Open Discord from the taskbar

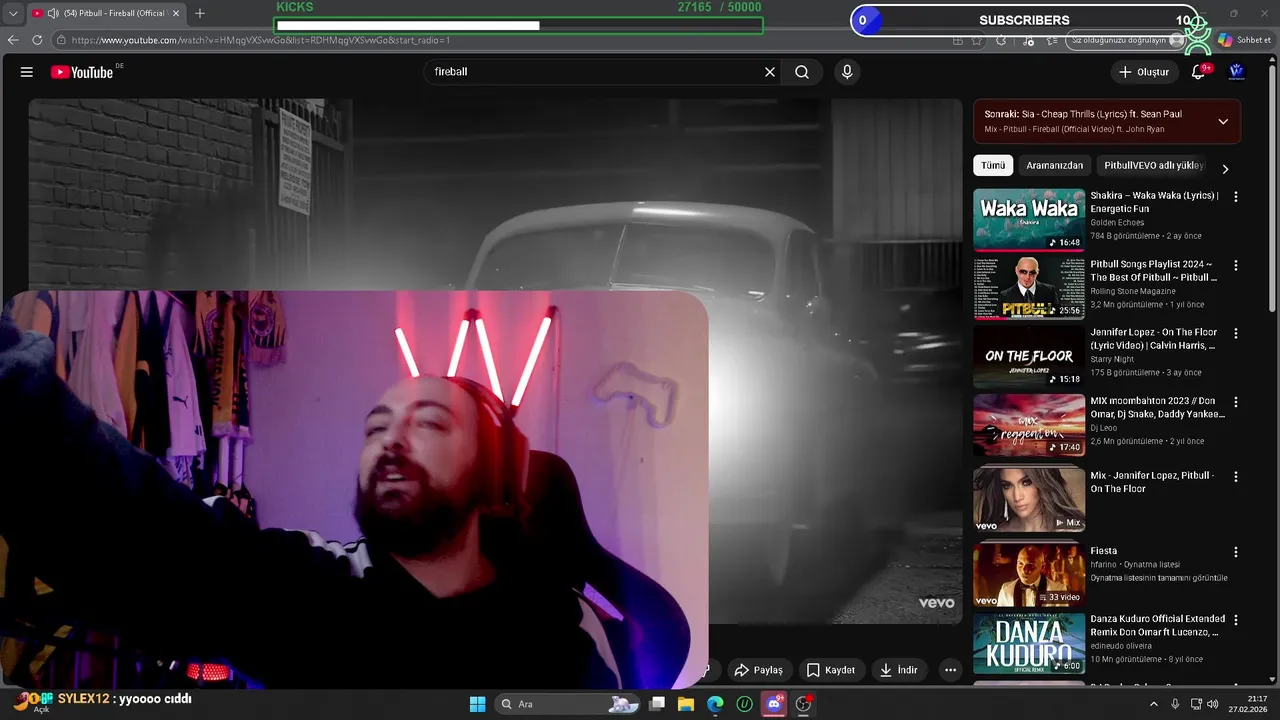click(774, 704)
